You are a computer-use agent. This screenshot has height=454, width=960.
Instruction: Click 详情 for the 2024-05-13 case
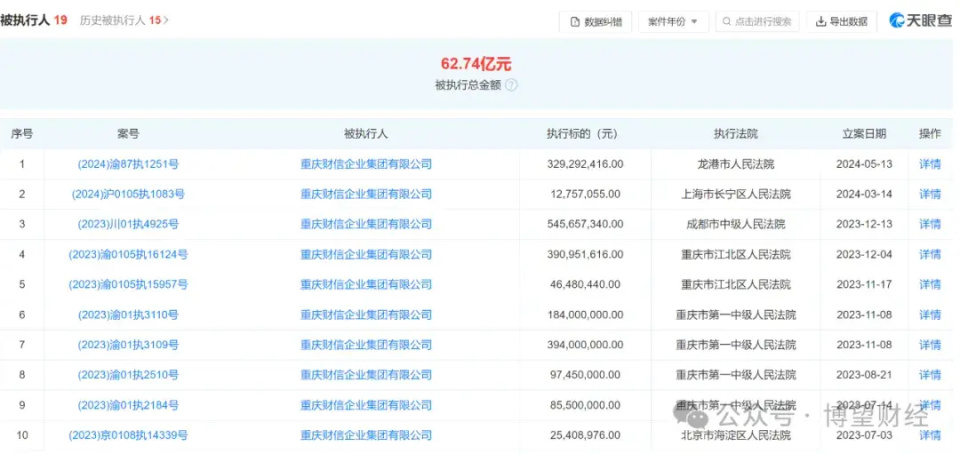click(x=930, y=164)
